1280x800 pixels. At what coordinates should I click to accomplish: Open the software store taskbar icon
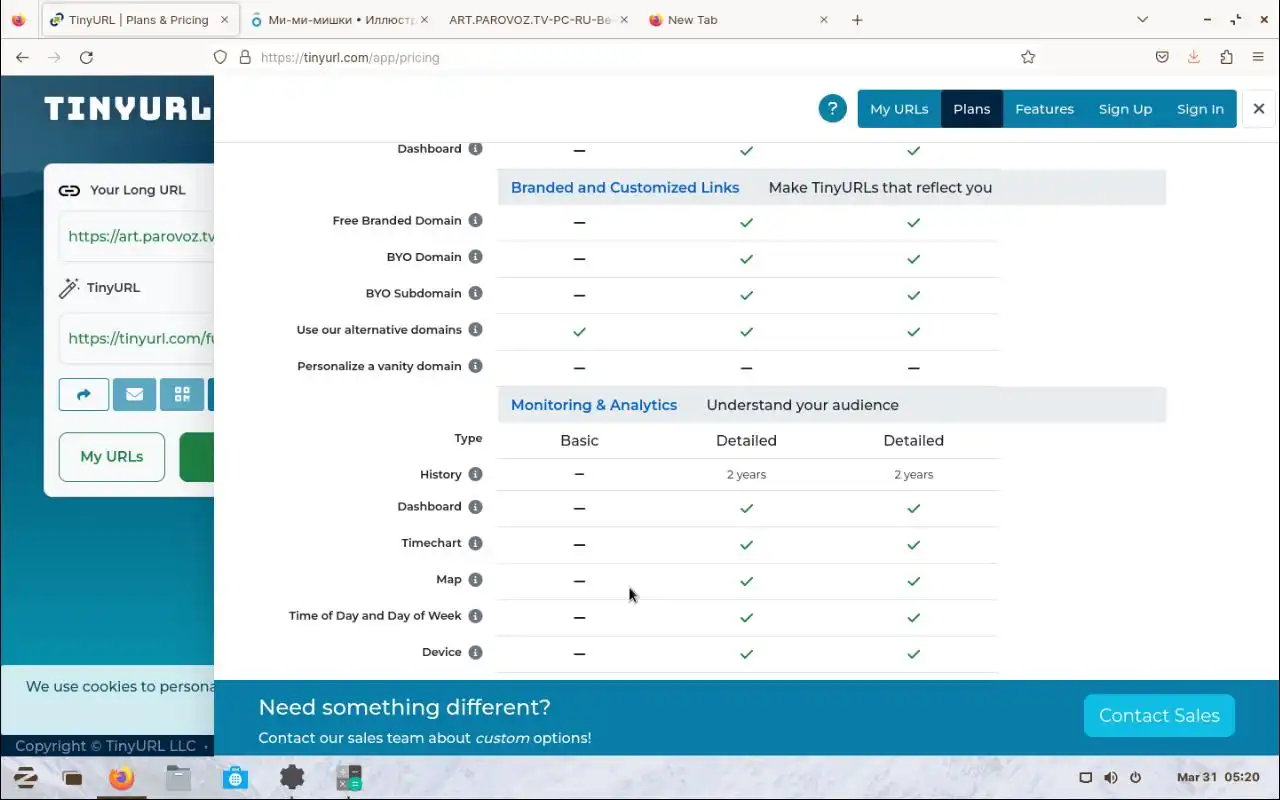[235, 777]
